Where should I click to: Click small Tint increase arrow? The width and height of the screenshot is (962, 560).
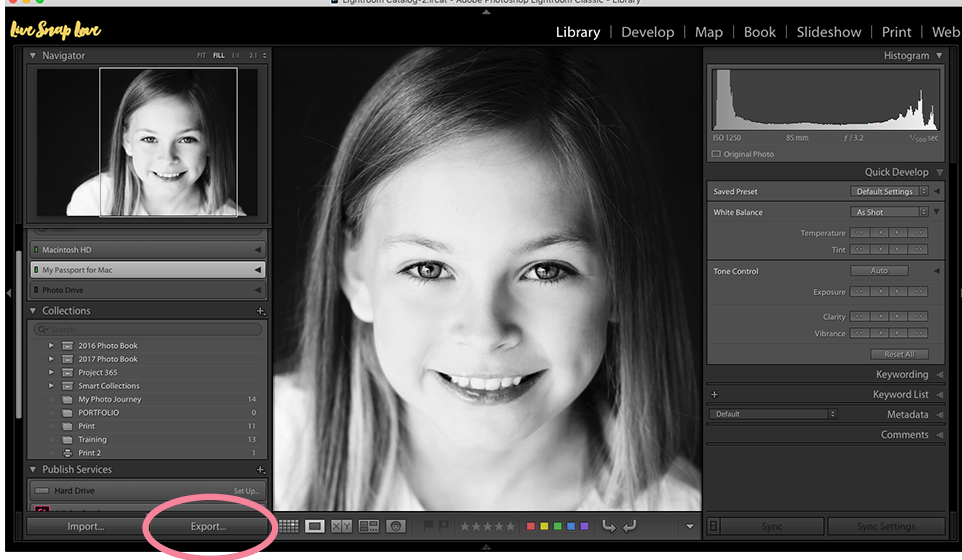[x=898, y=249]
